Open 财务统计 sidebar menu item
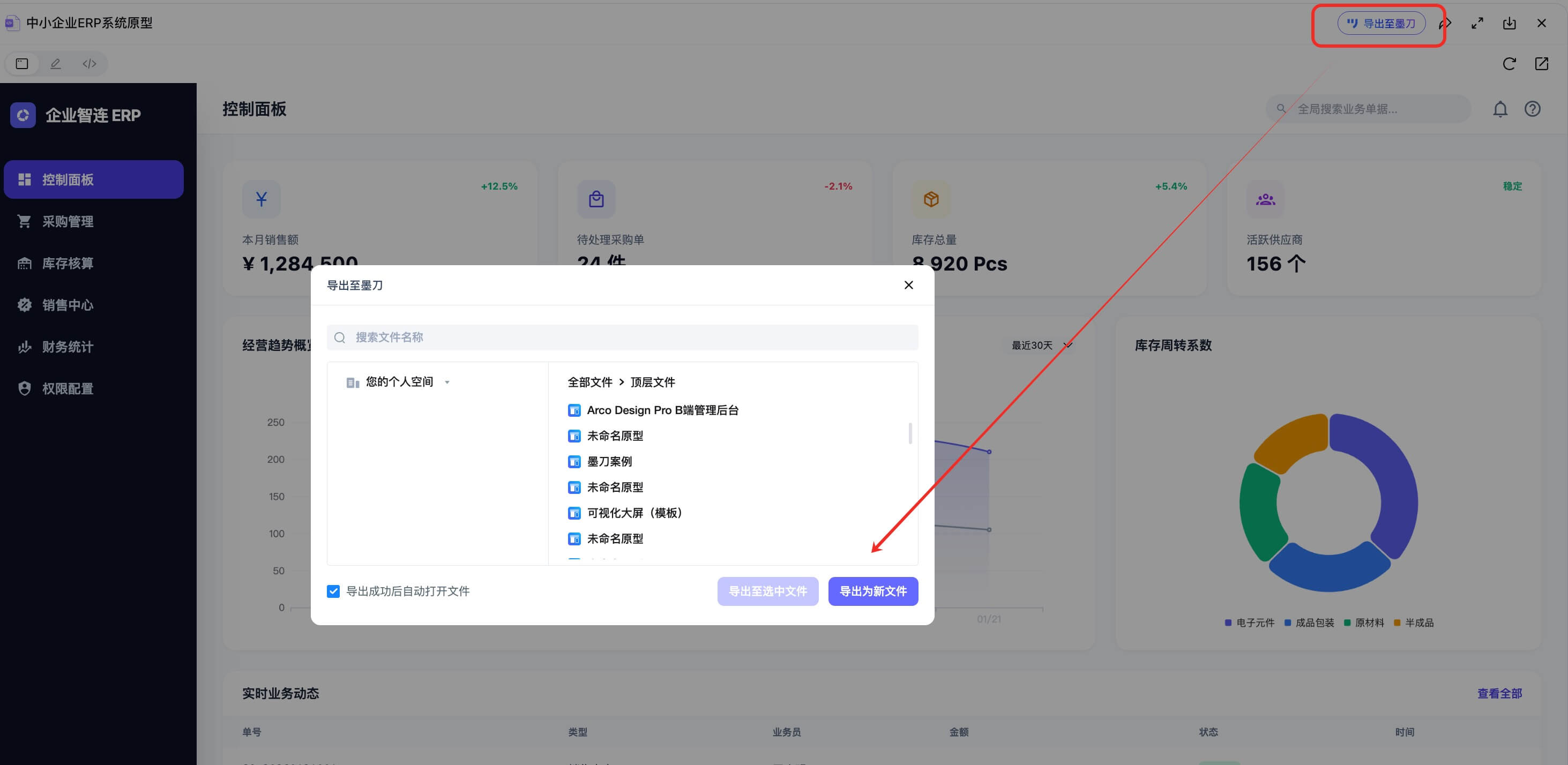Viewport: 1568px width, 765px height. [x=68, y=347]
